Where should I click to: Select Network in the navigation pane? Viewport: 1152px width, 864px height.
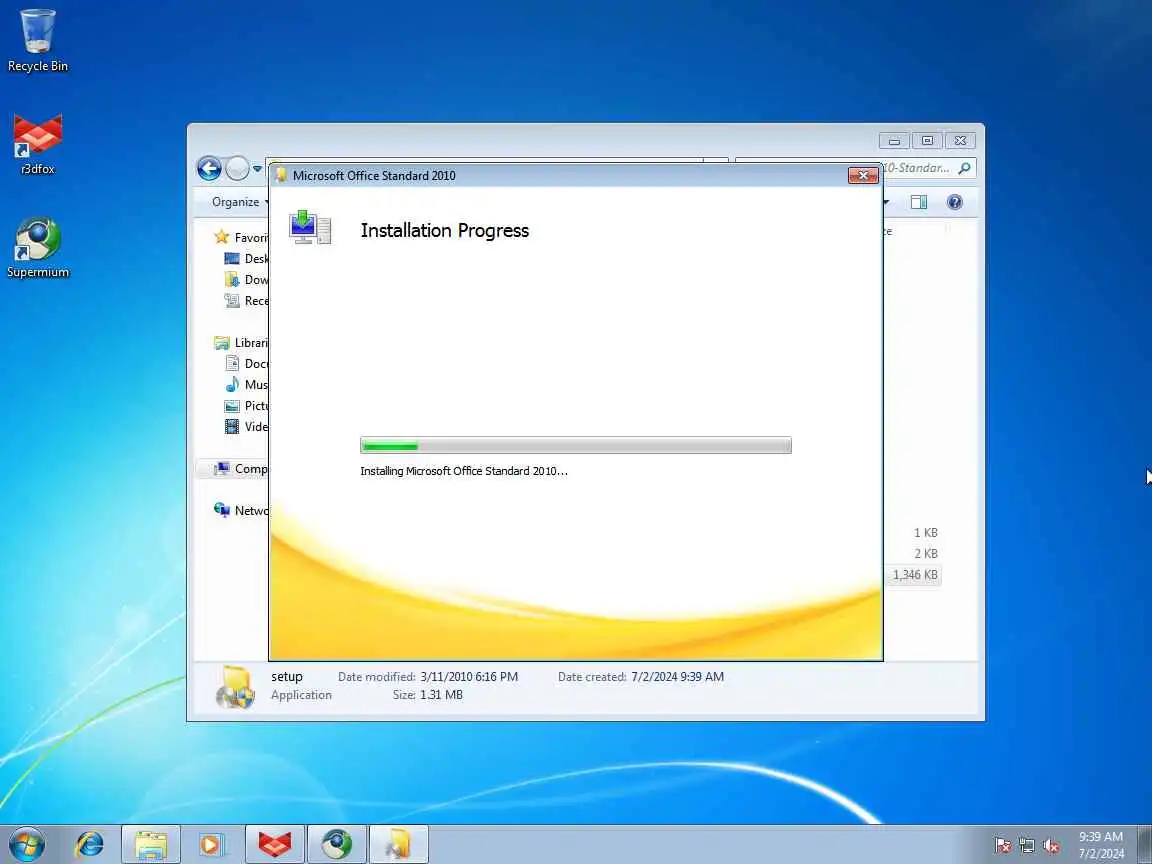pos(240,511)
